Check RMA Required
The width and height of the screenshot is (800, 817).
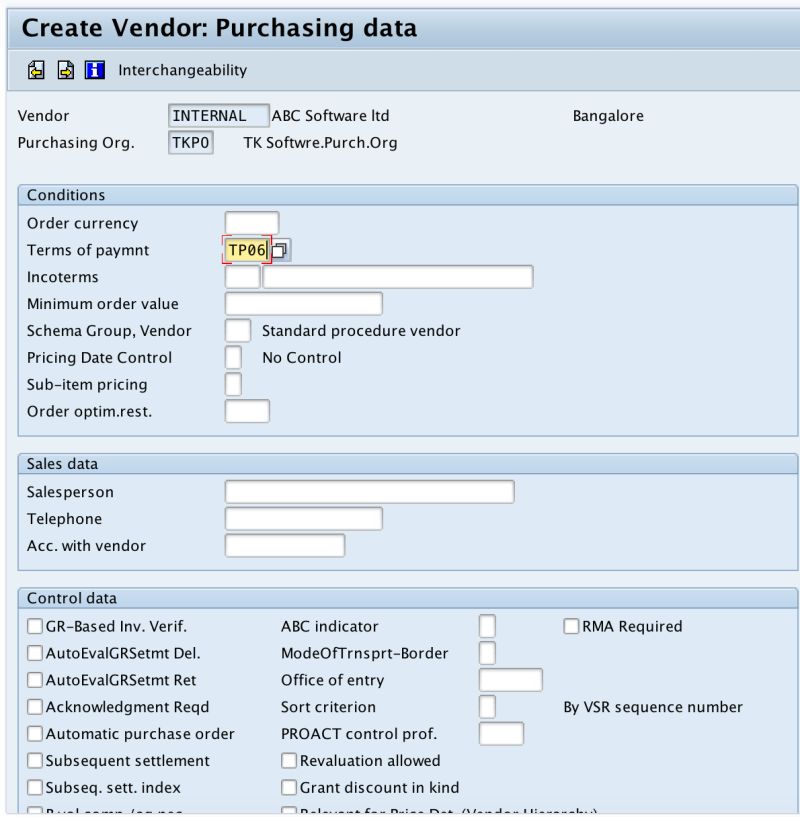point(570,626)
